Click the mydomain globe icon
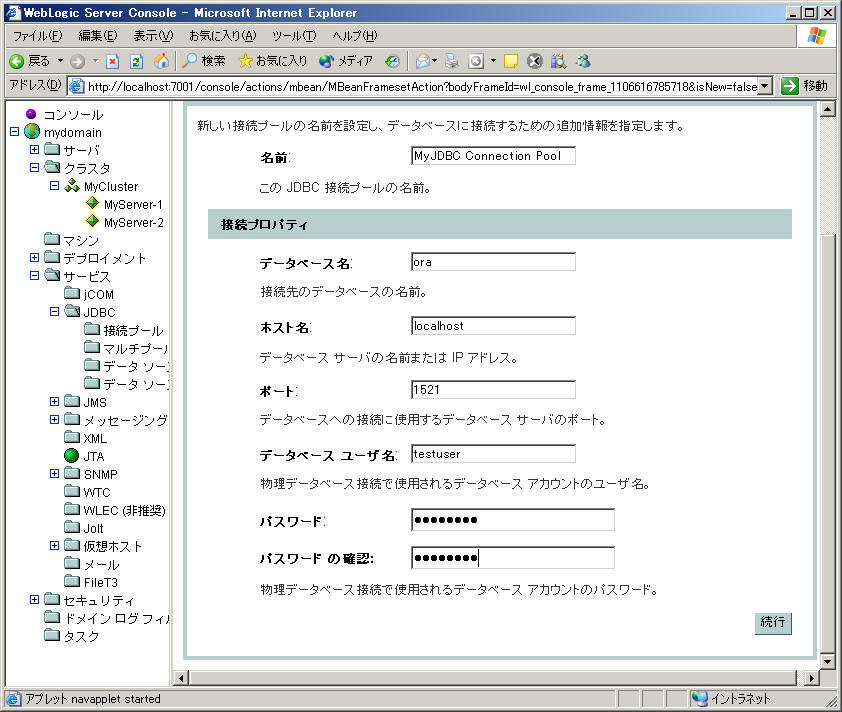 pyautogui.click(x=32, y=132)
